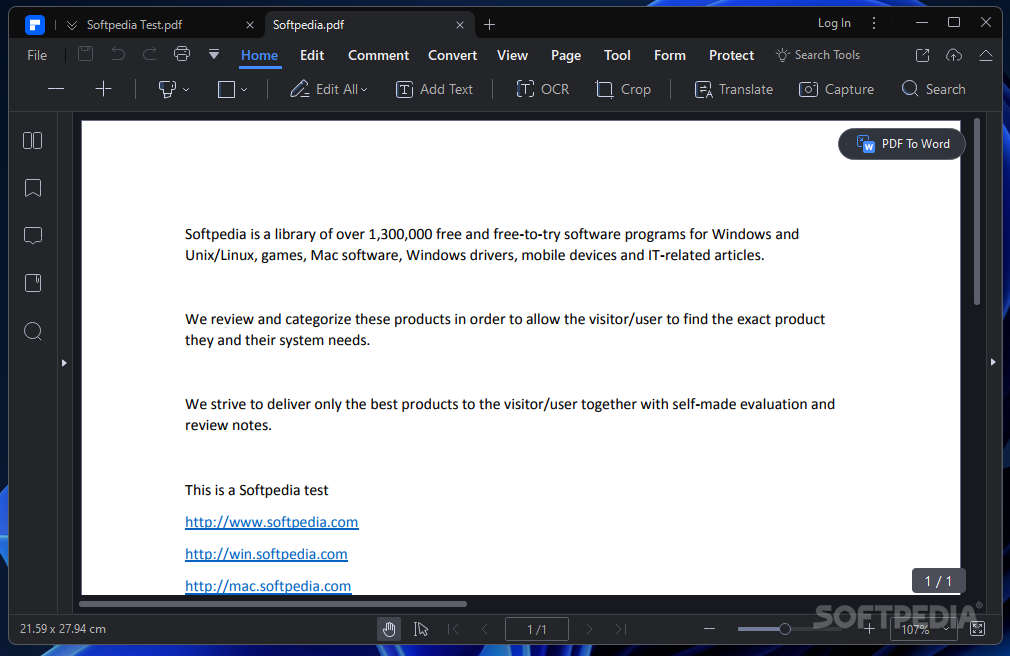
Task: Open the http://www.softpedia.com link
Action: pos(271,522)
